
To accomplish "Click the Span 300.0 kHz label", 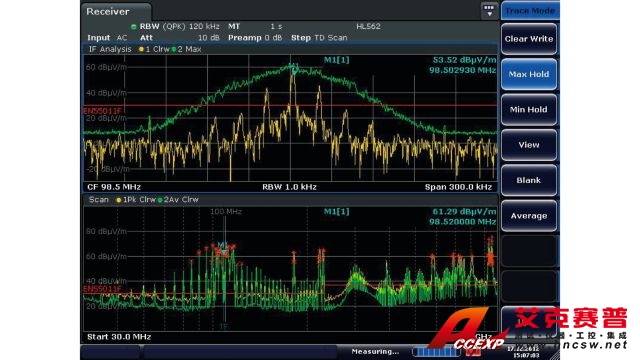I will click(458, 187).
